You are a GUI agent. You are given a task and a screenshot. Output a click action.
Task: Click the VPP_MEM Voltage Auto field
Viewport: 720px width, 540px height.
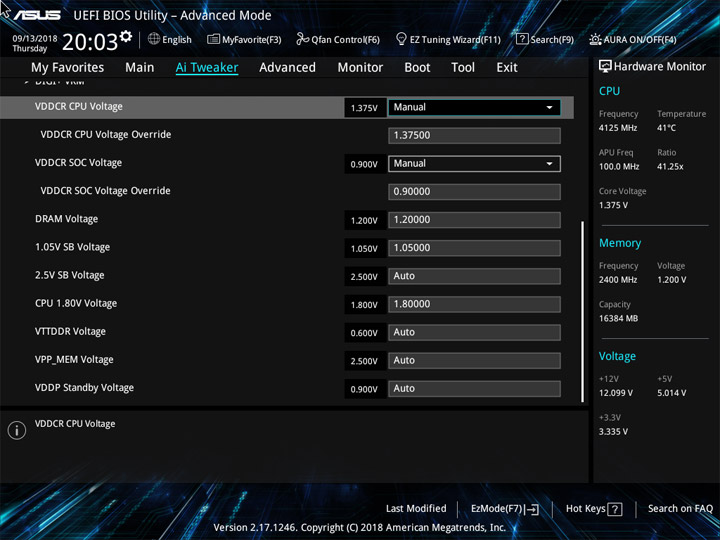pyautogui.click(x=474, y=360)
